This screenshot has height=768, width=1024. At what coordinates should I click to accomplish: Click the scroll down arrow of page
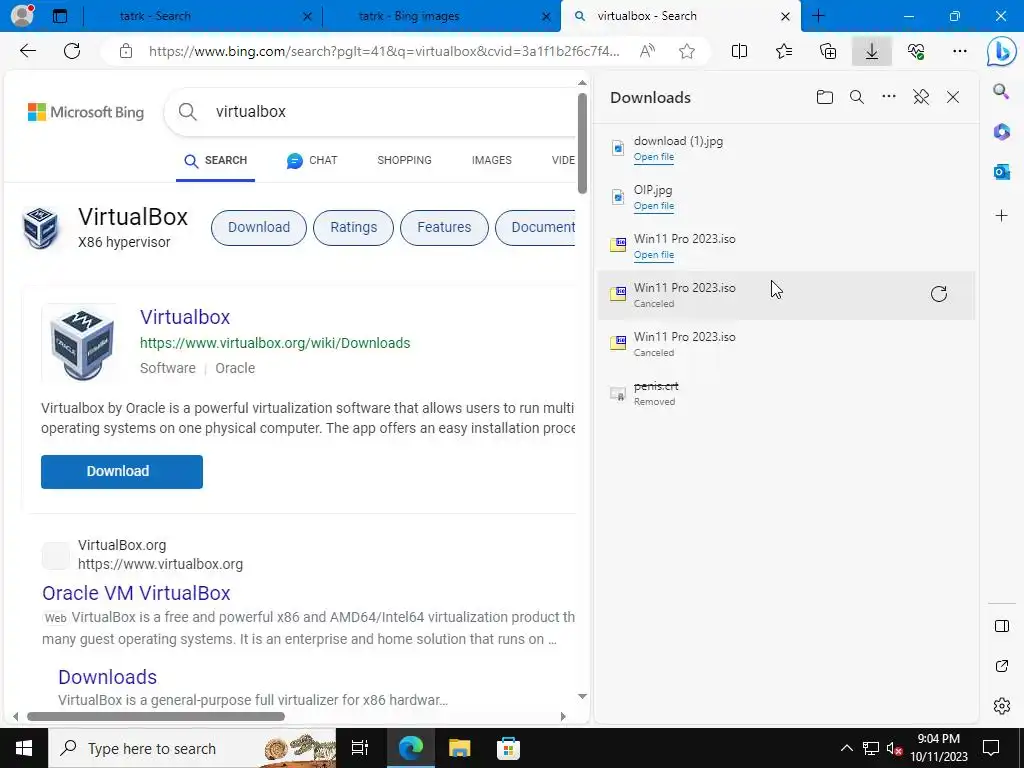point(582,696)
